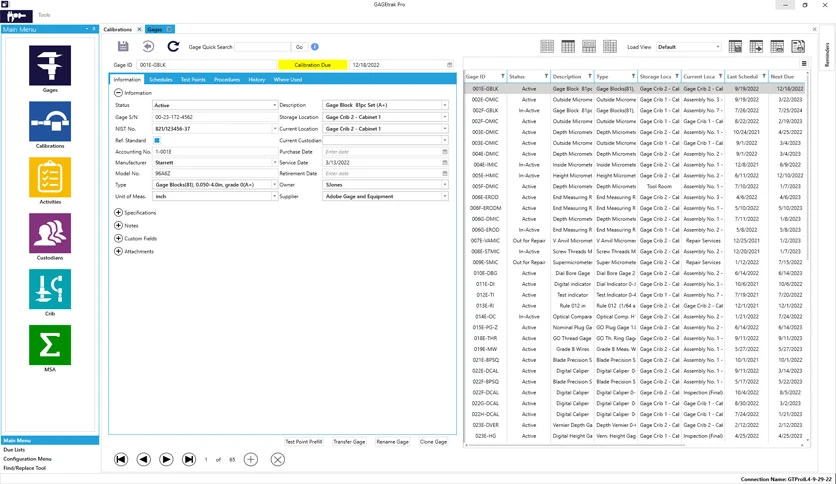Go to the first record

121,459
